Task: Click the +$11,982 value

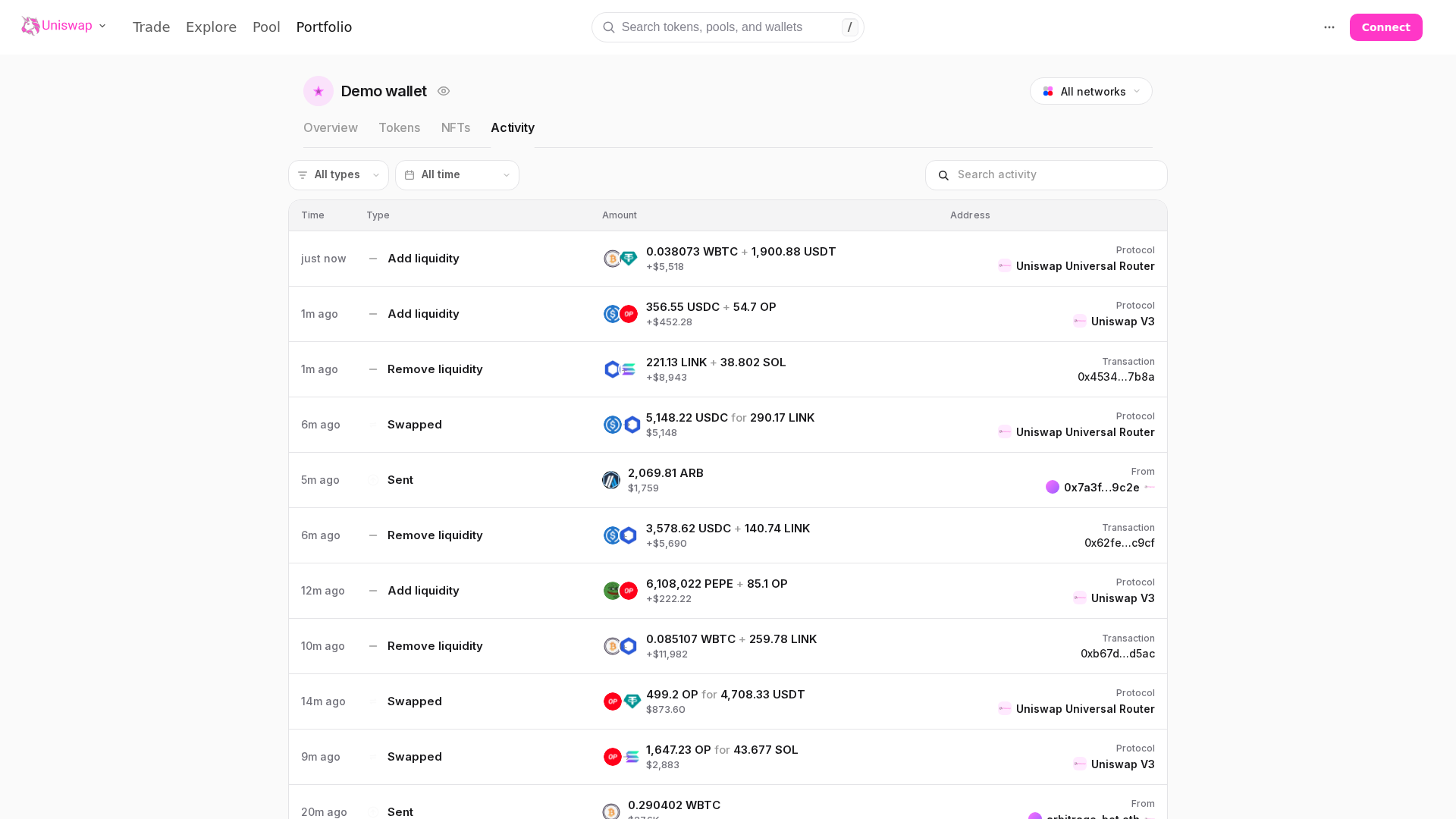Action: coord(667,654)
